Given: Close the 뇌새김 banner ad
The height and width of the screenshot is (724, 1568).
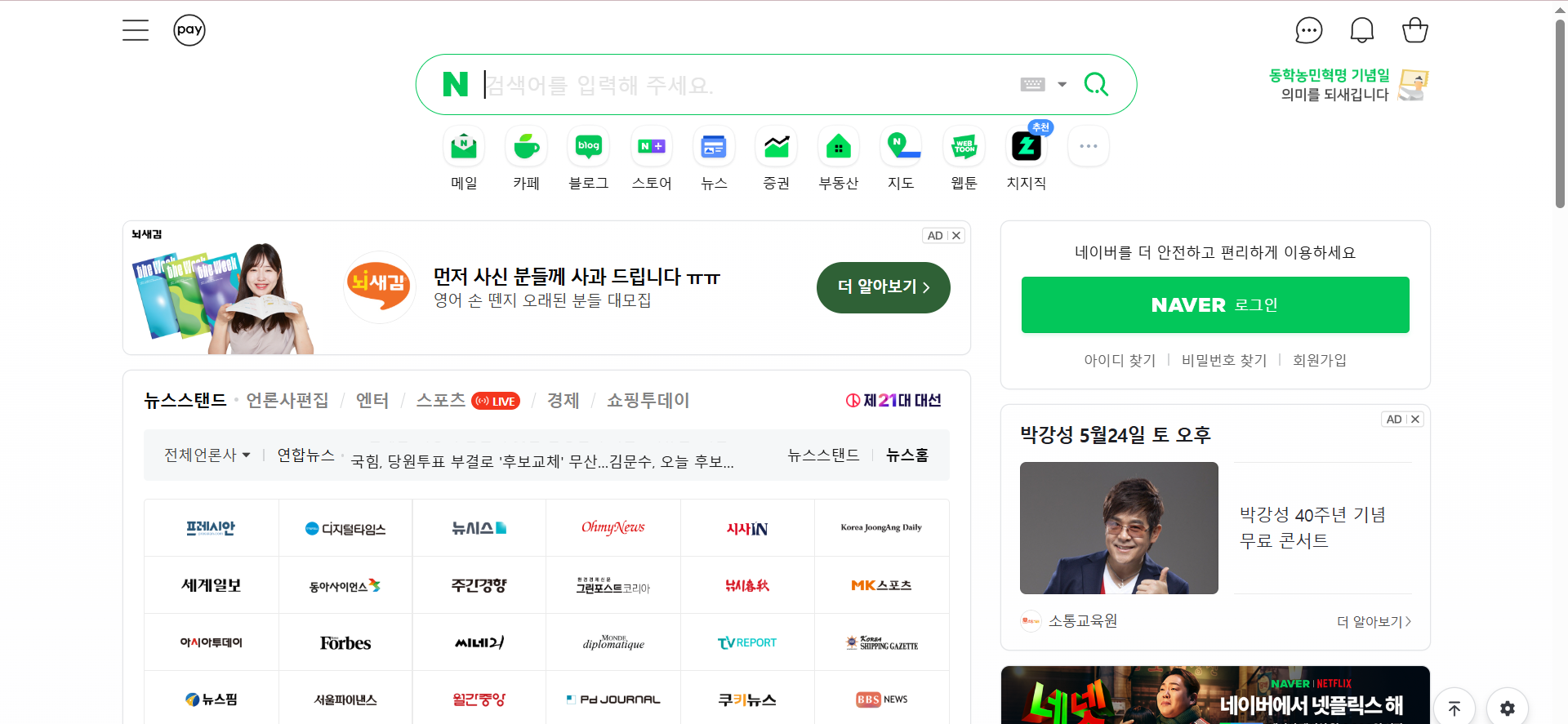Looking at the screenshot, I should click(x=956, y=236).
